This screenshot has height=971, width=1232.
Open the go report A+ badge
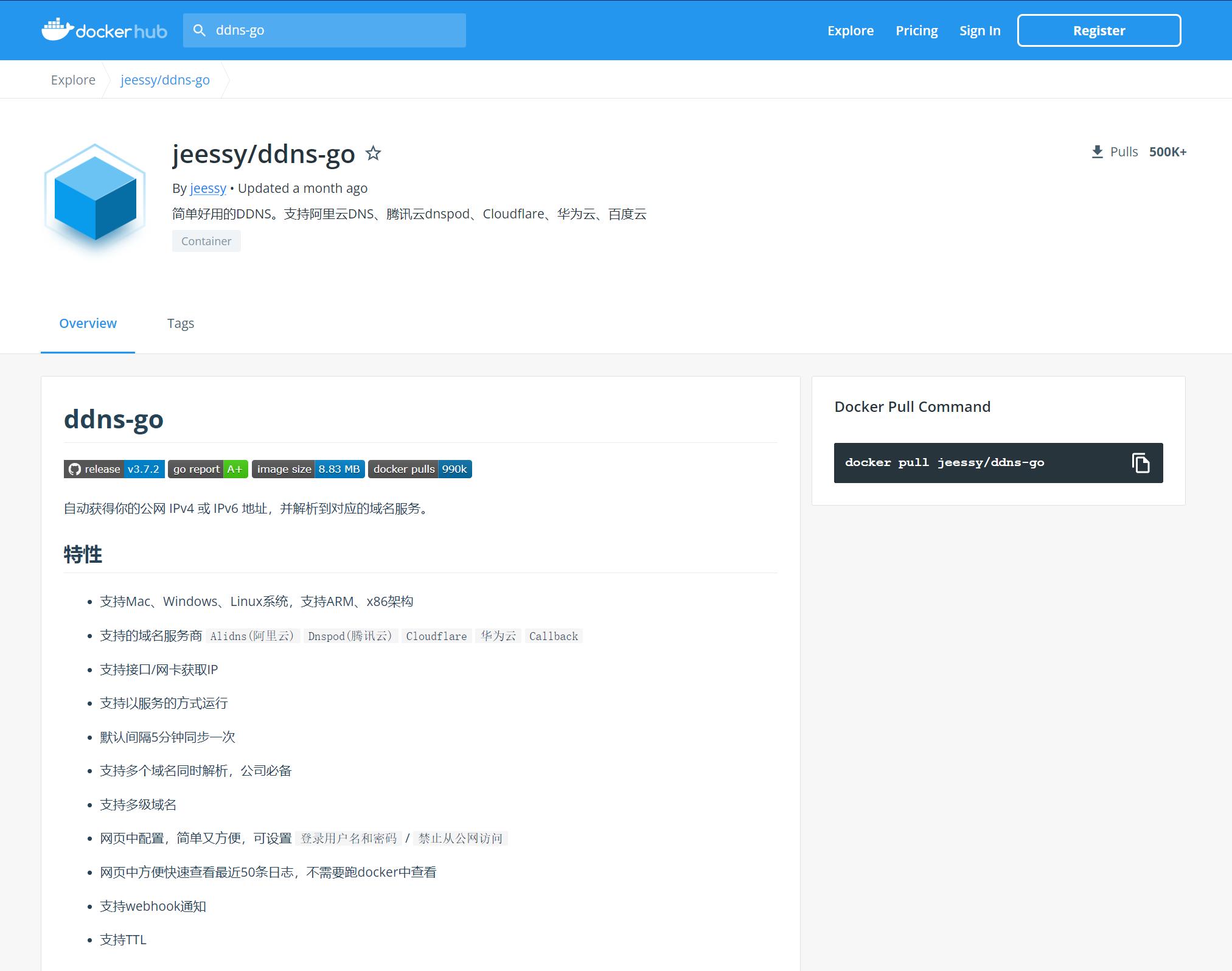(x=207, y=468)
